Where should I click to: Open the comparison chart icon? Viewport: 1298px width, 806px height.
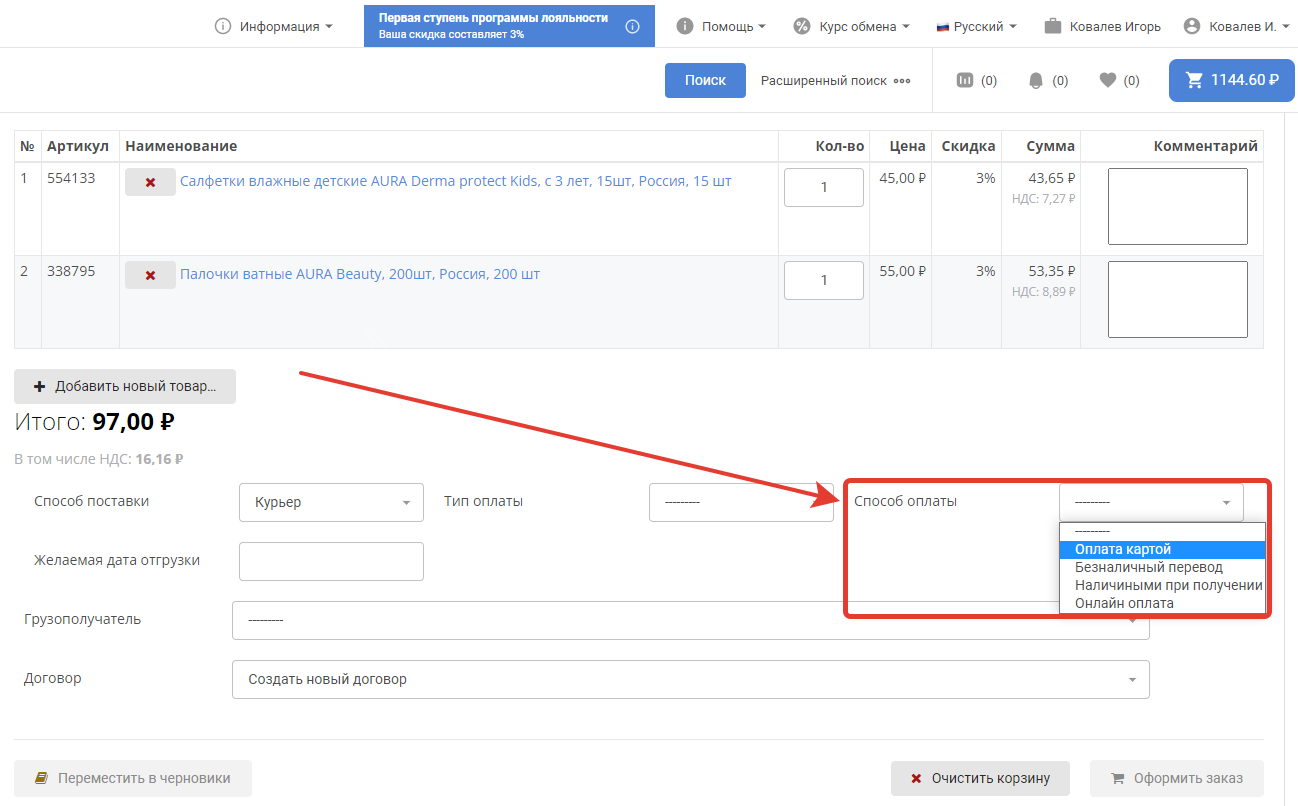click(965, 80)
